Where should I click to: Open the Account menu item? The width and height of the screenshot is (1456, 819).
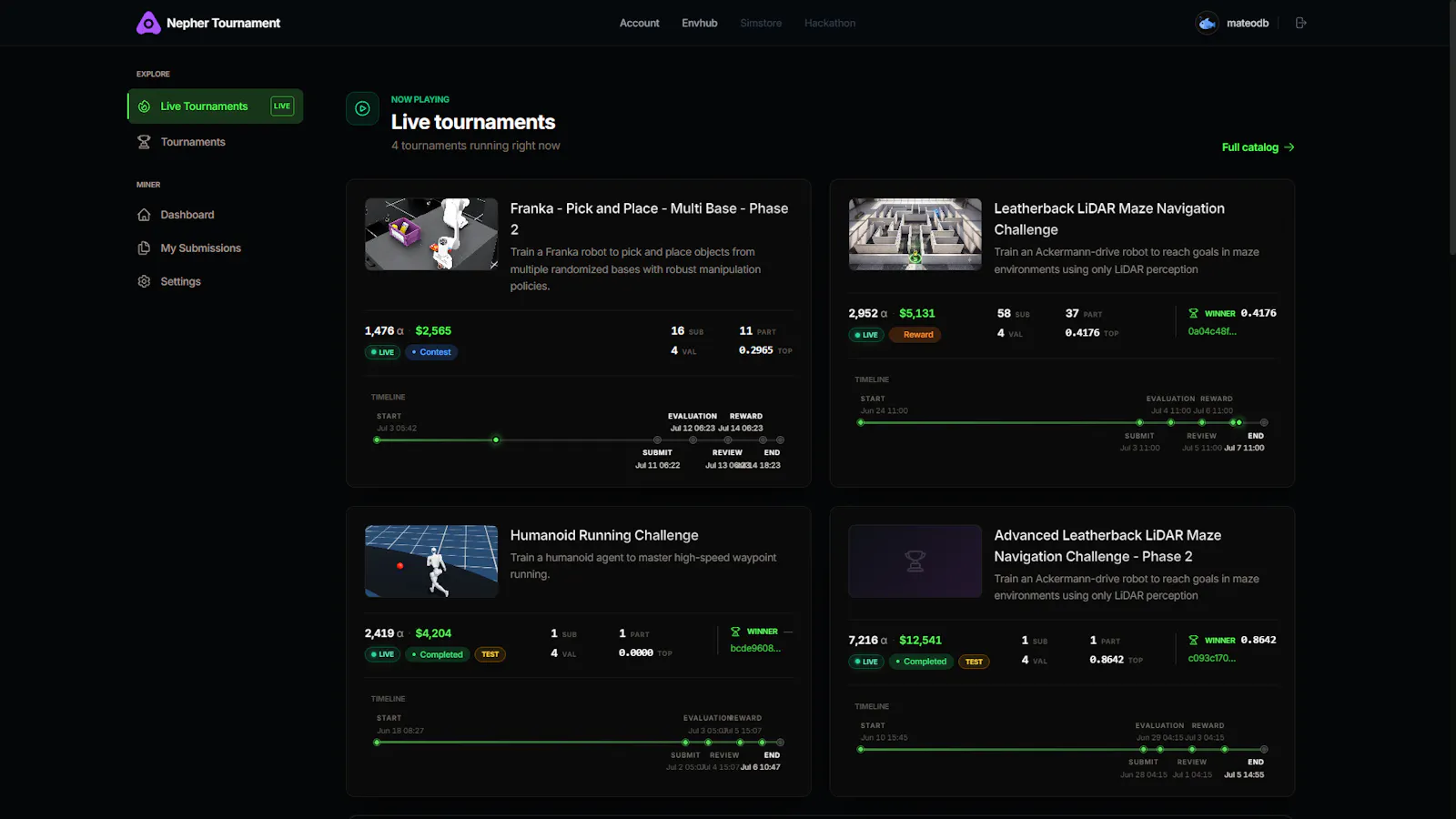tap(639, 23)
